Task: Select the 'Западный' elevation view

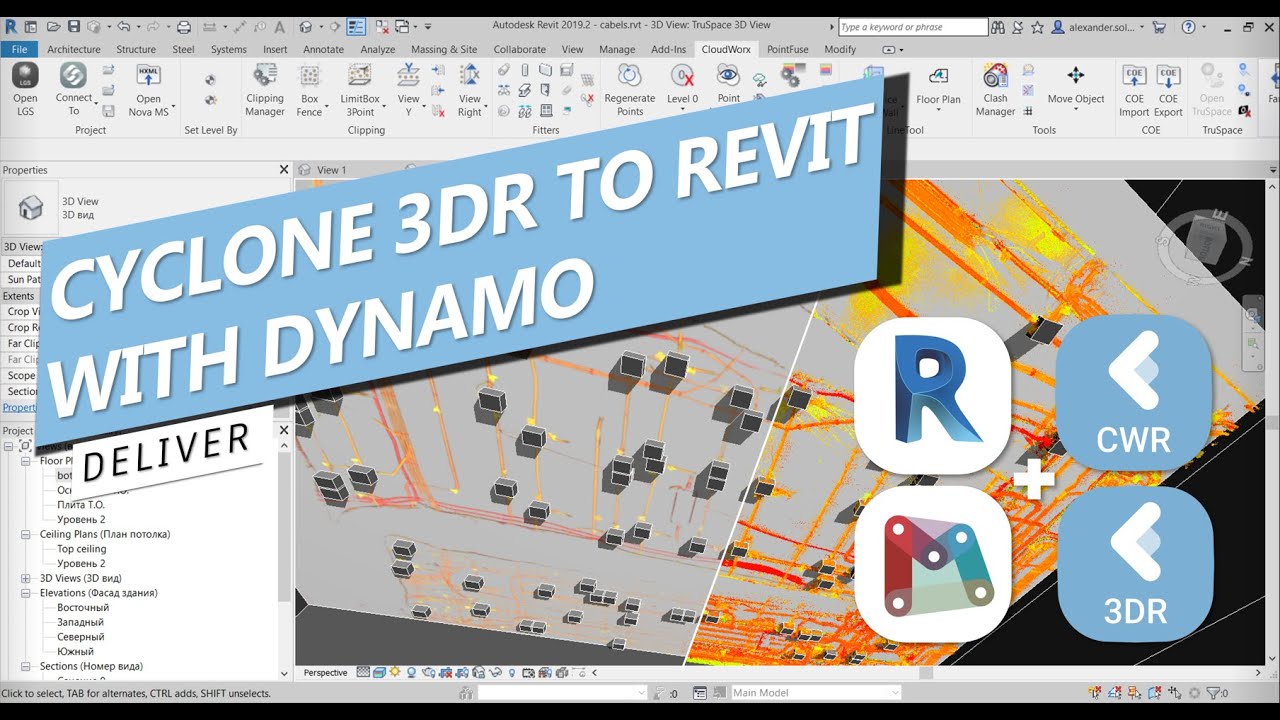Action: click(x=80, y=622)
